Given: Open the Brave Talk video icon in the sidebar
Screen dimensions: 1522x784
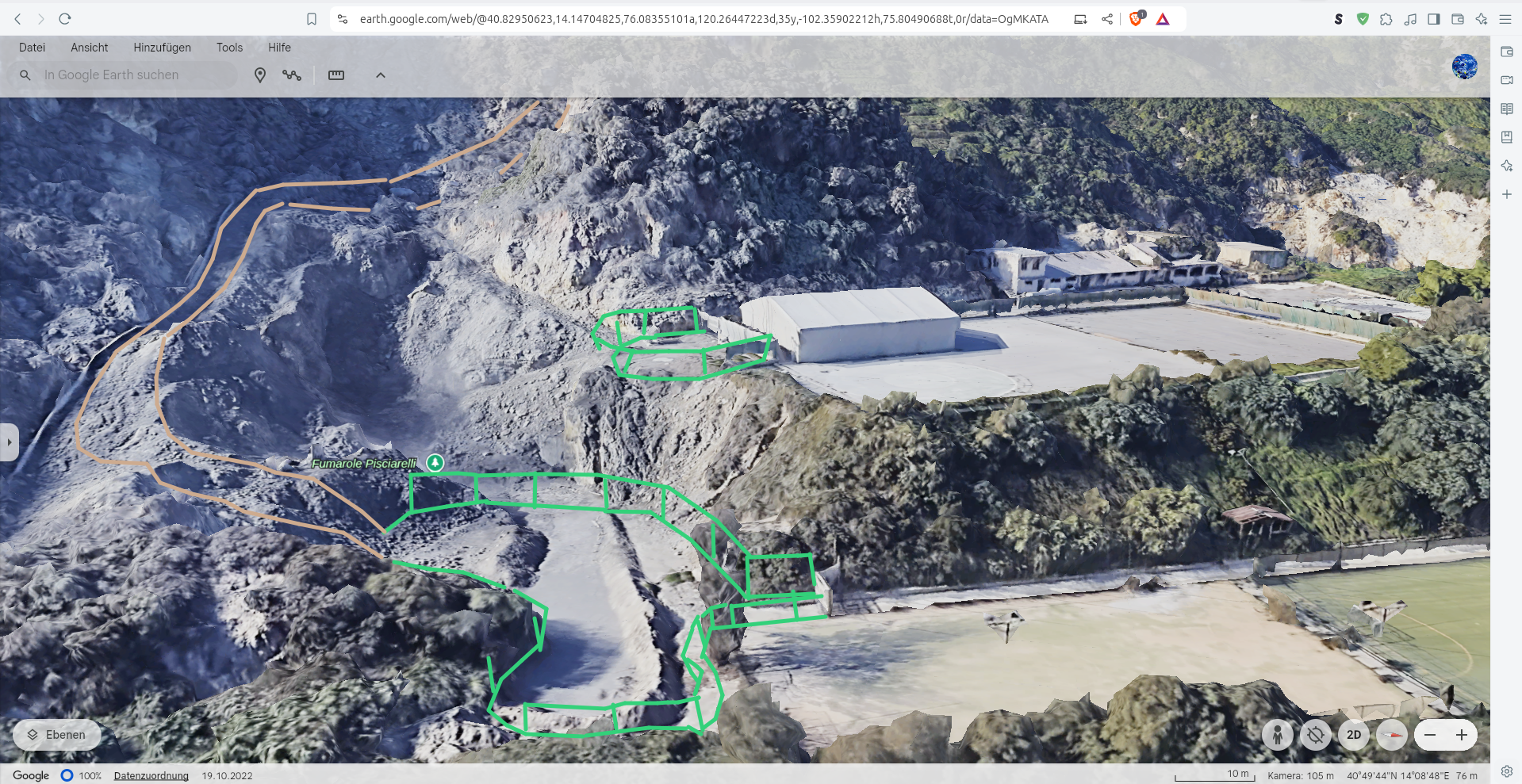Looking at the screenshot, I should [x=1507, y=80].
